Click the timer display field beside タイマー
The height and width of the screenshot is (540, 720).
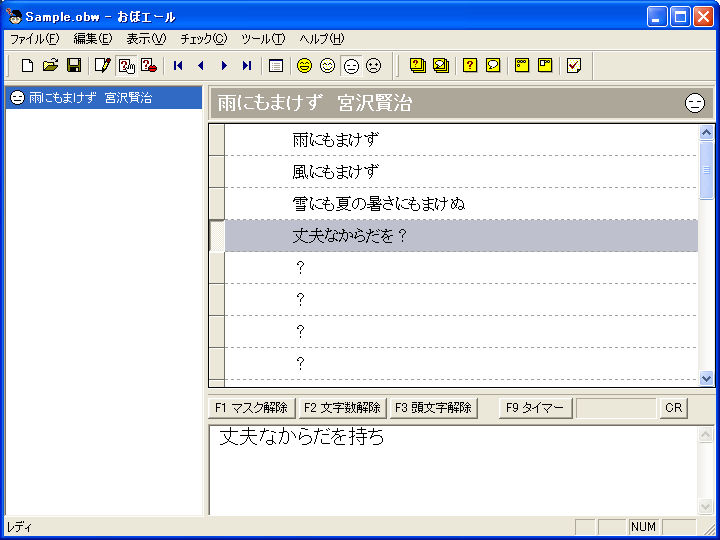point(616,408)
